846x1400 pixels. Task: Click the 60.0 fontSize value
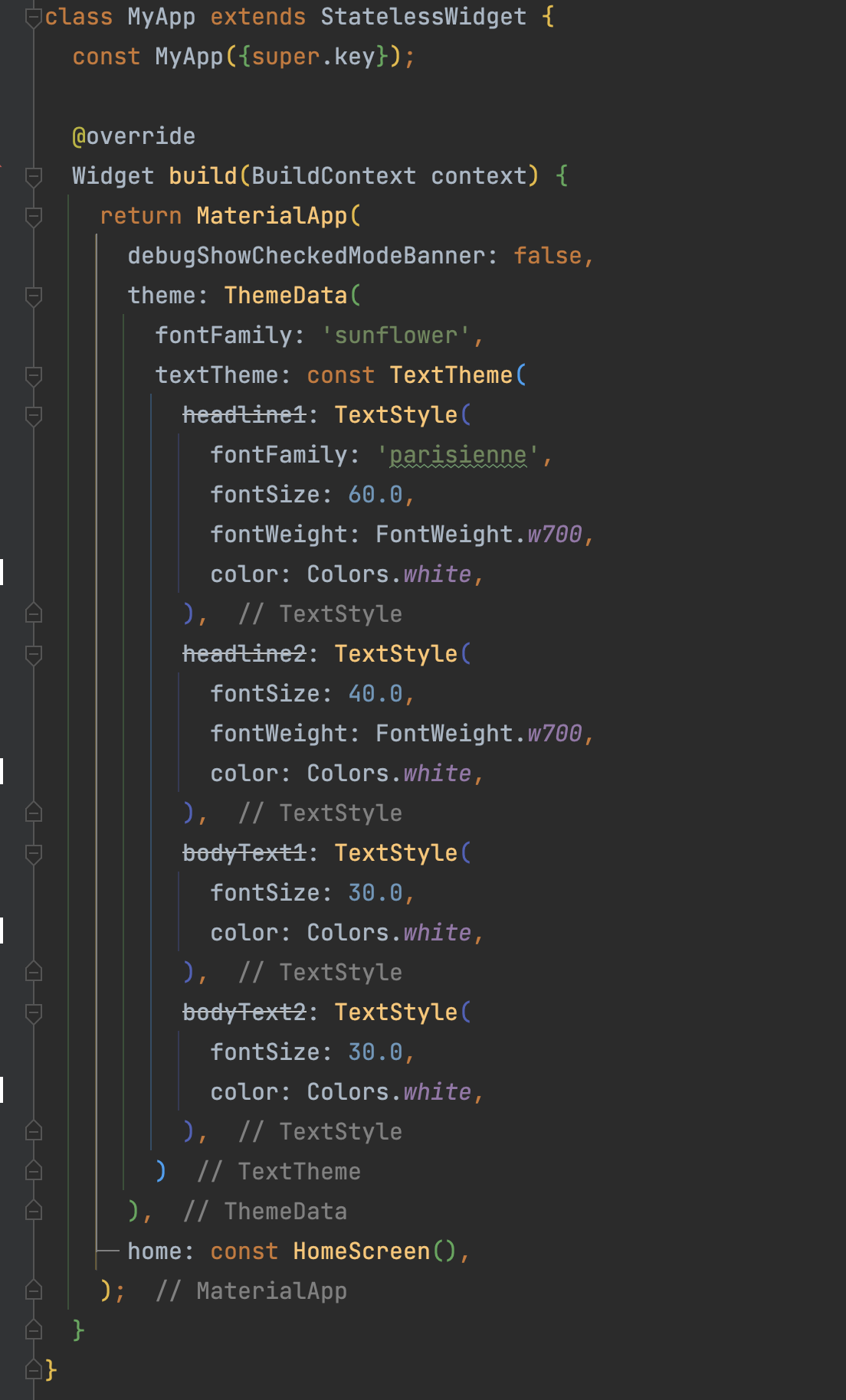point(375,495)
